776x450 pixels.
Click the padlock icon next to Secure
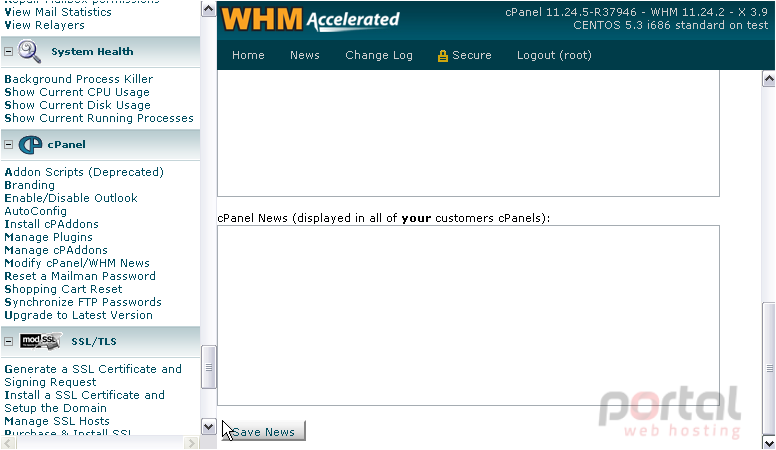(x=442, y=55)
